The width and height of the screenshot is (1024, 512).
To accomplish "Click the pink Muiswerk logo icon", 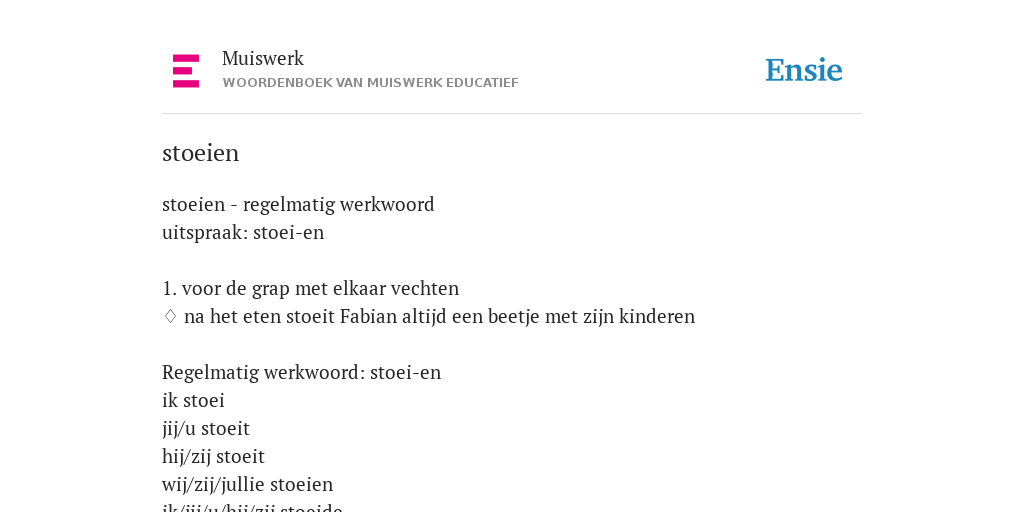I will [x=186, y=71].
